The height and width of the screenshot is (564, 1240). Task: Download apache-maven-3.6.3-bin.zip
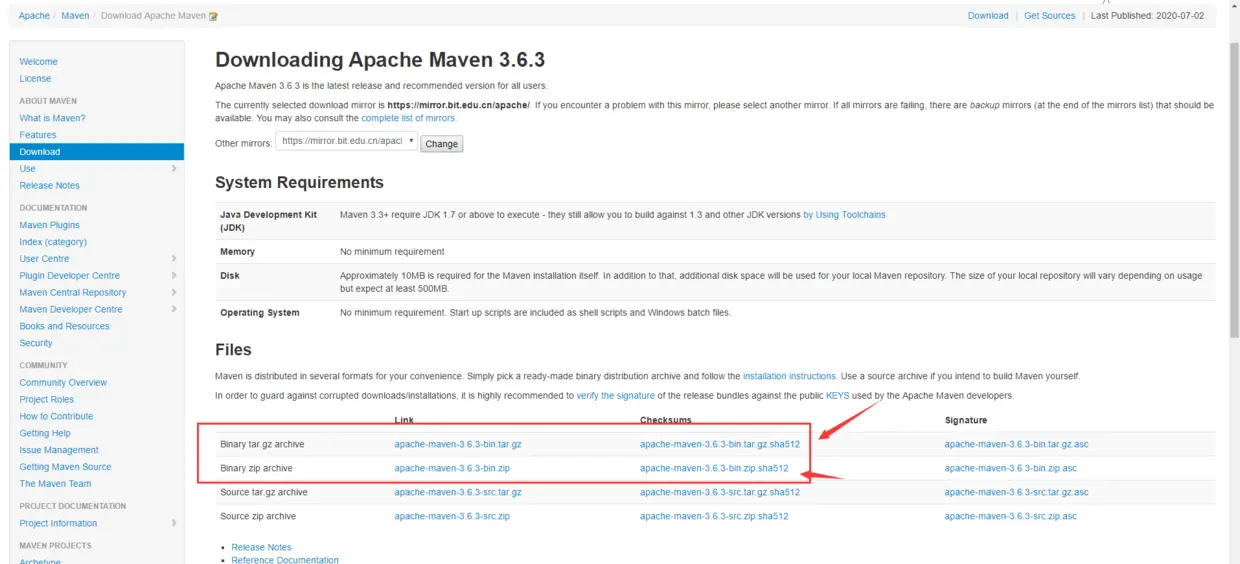click(x=452, y=468)
